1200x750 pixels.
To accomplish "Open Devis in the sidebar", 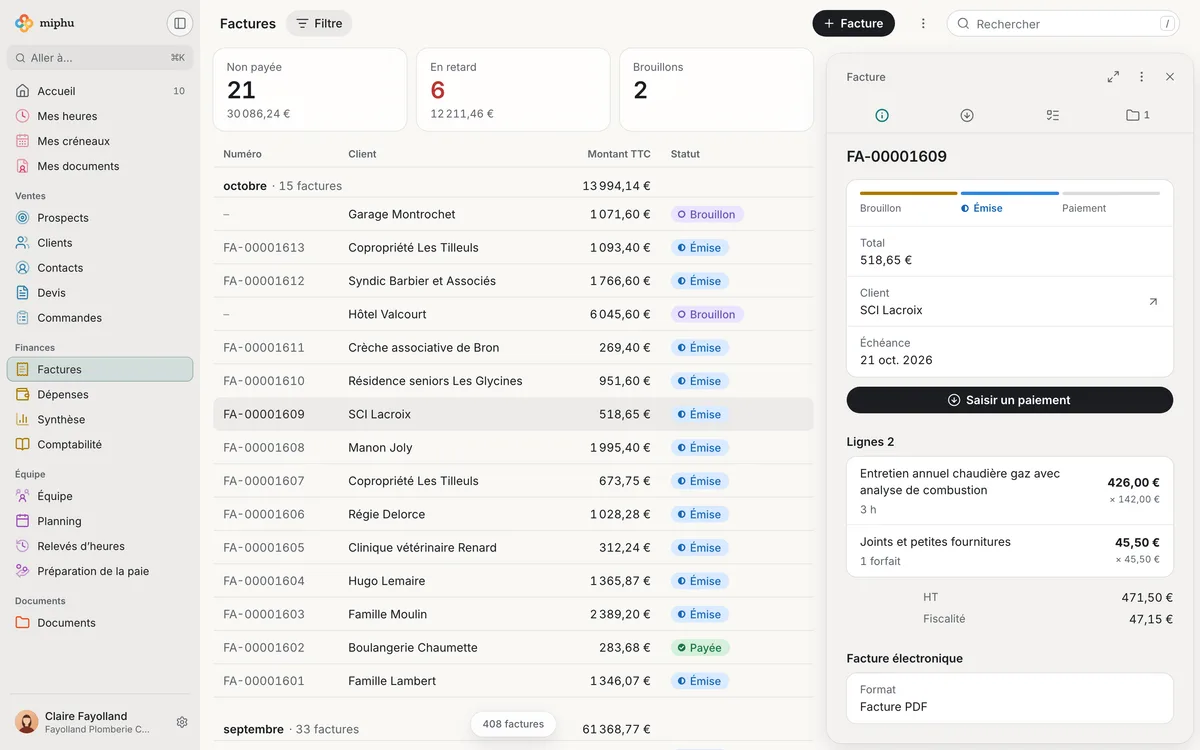I will point(100,293).
